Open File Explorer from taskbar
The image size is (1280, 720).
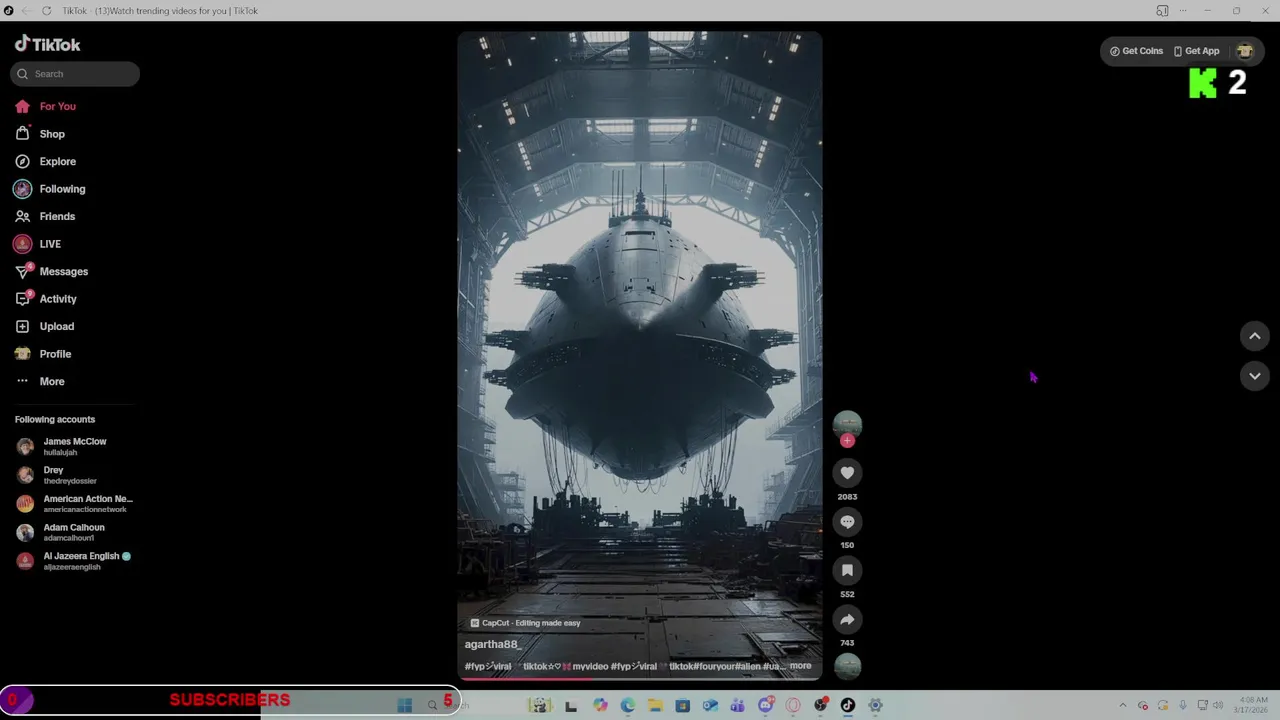click(x=655, y=705)
